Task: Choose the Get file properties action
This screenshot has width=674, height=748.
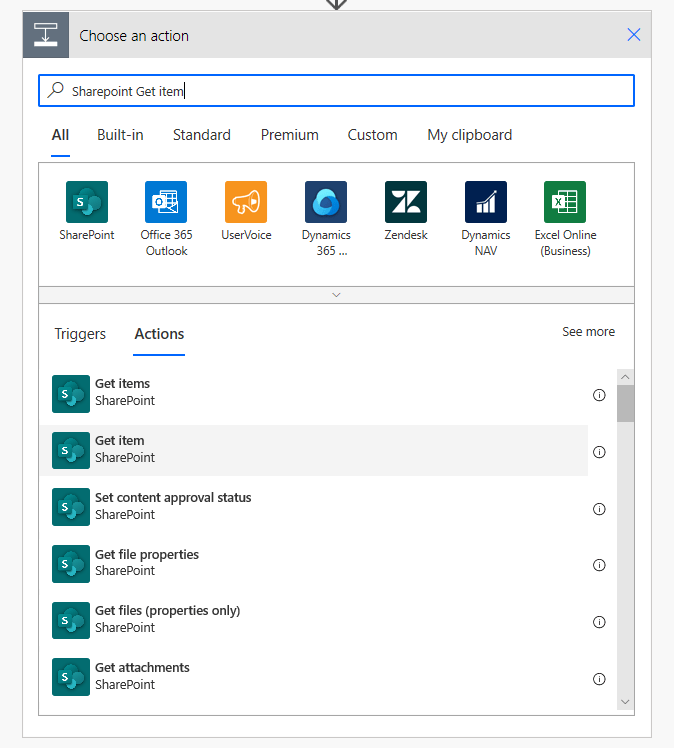Action: 314,564
